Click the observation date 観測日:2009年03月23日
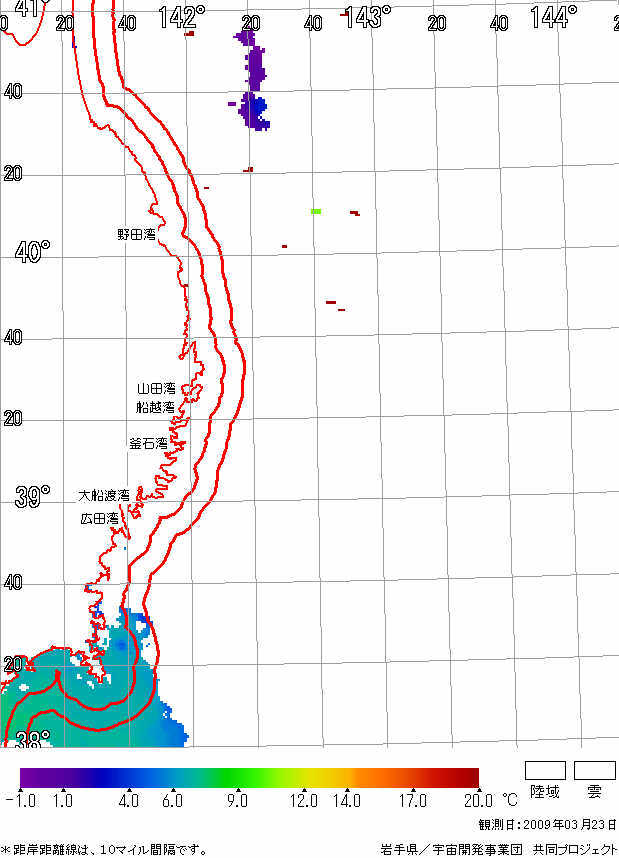619x858 pixels. (x=548, y=825)
